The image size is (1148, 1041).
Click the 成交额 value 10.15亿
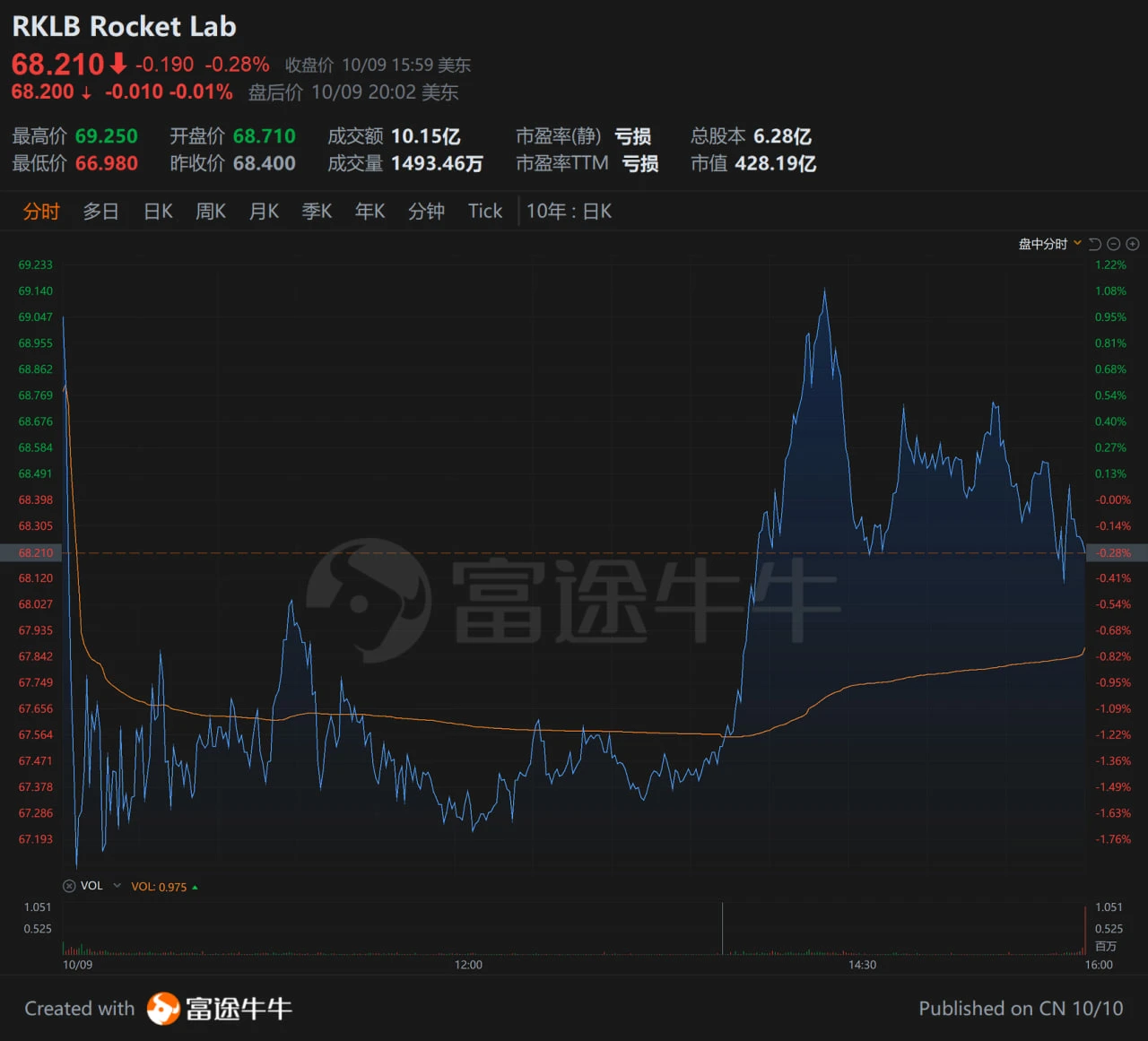coord(426,136)
